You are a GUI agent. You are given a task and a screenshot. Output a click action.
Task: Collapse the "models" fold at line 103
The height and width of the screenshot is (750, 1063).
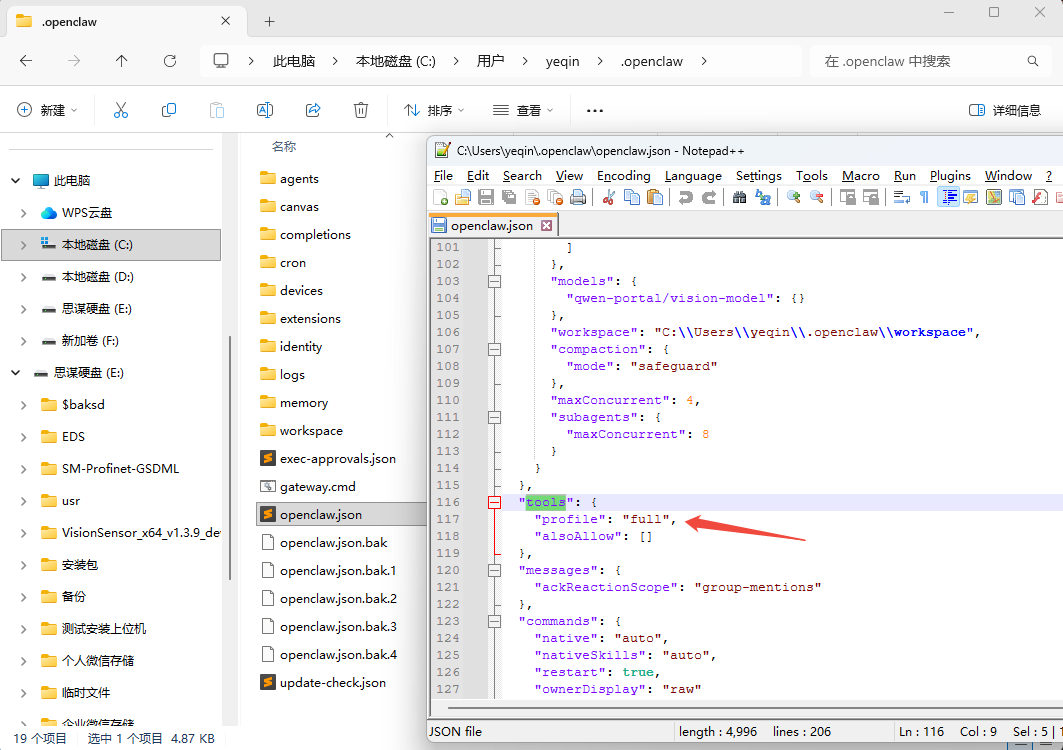495,281
